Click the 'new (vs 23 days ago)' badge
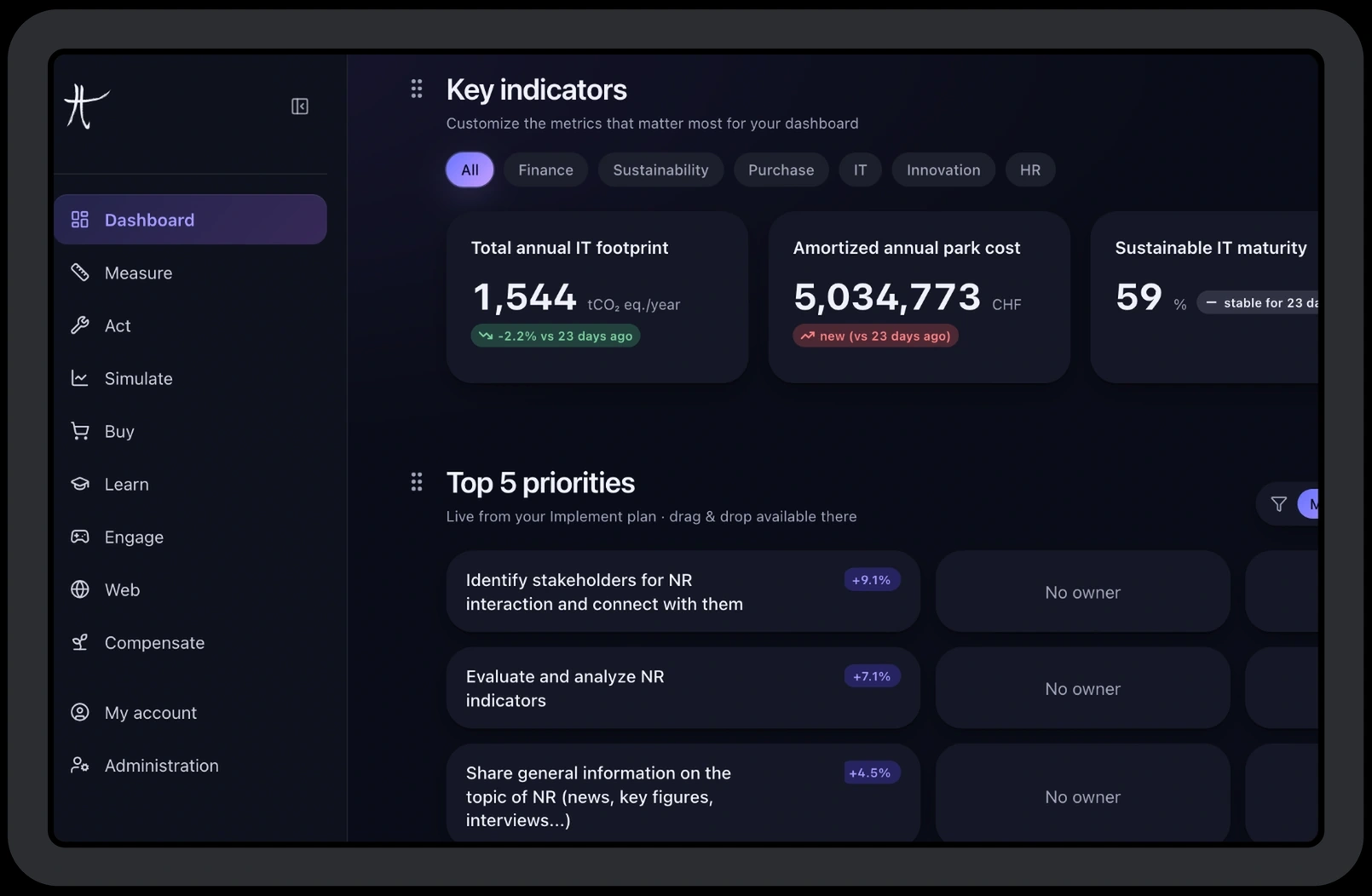 point(876,336)
